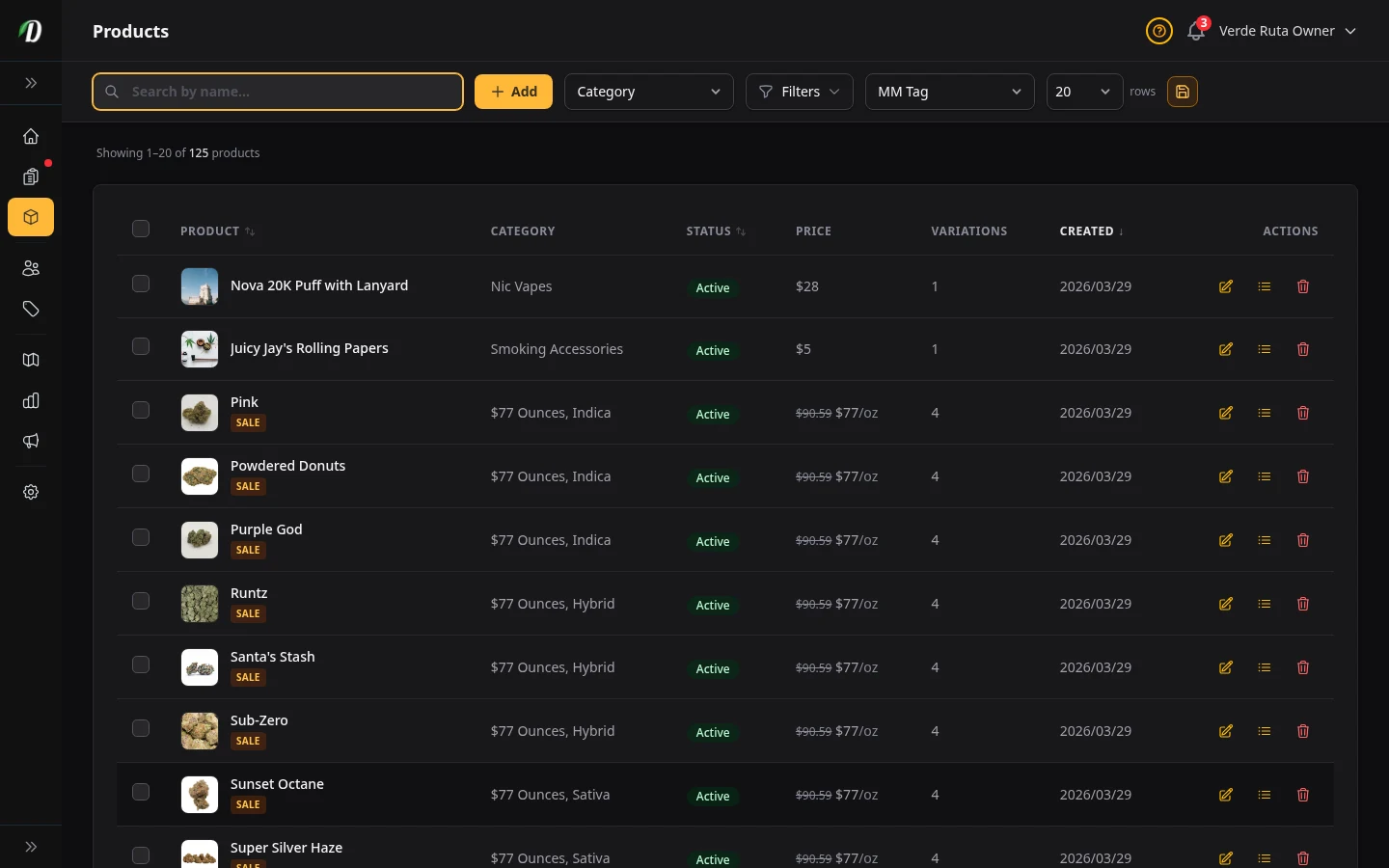Select the Customers people icon in sidebar
The width and height of the screenshot is (1389, 868).
click(x=30, y=268)
